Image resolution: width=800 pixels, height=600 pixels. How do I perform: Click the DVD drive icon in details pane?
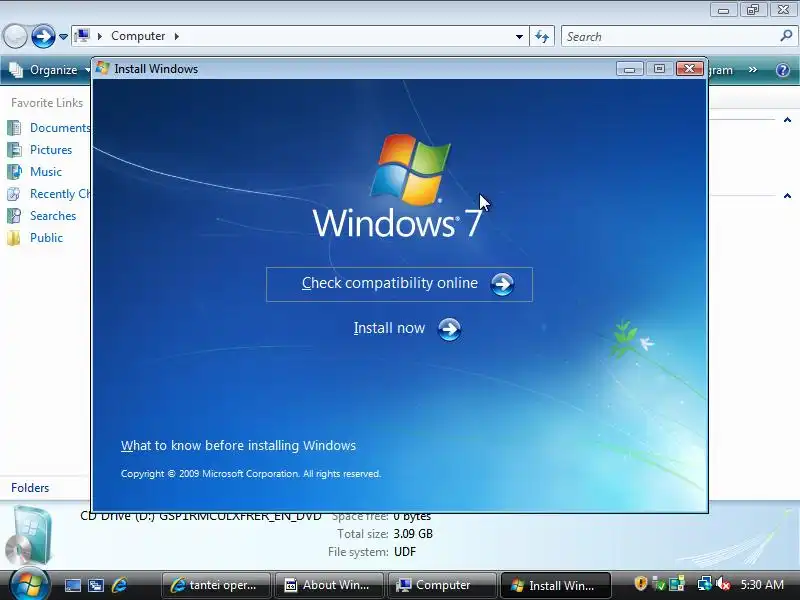(29, 534)
